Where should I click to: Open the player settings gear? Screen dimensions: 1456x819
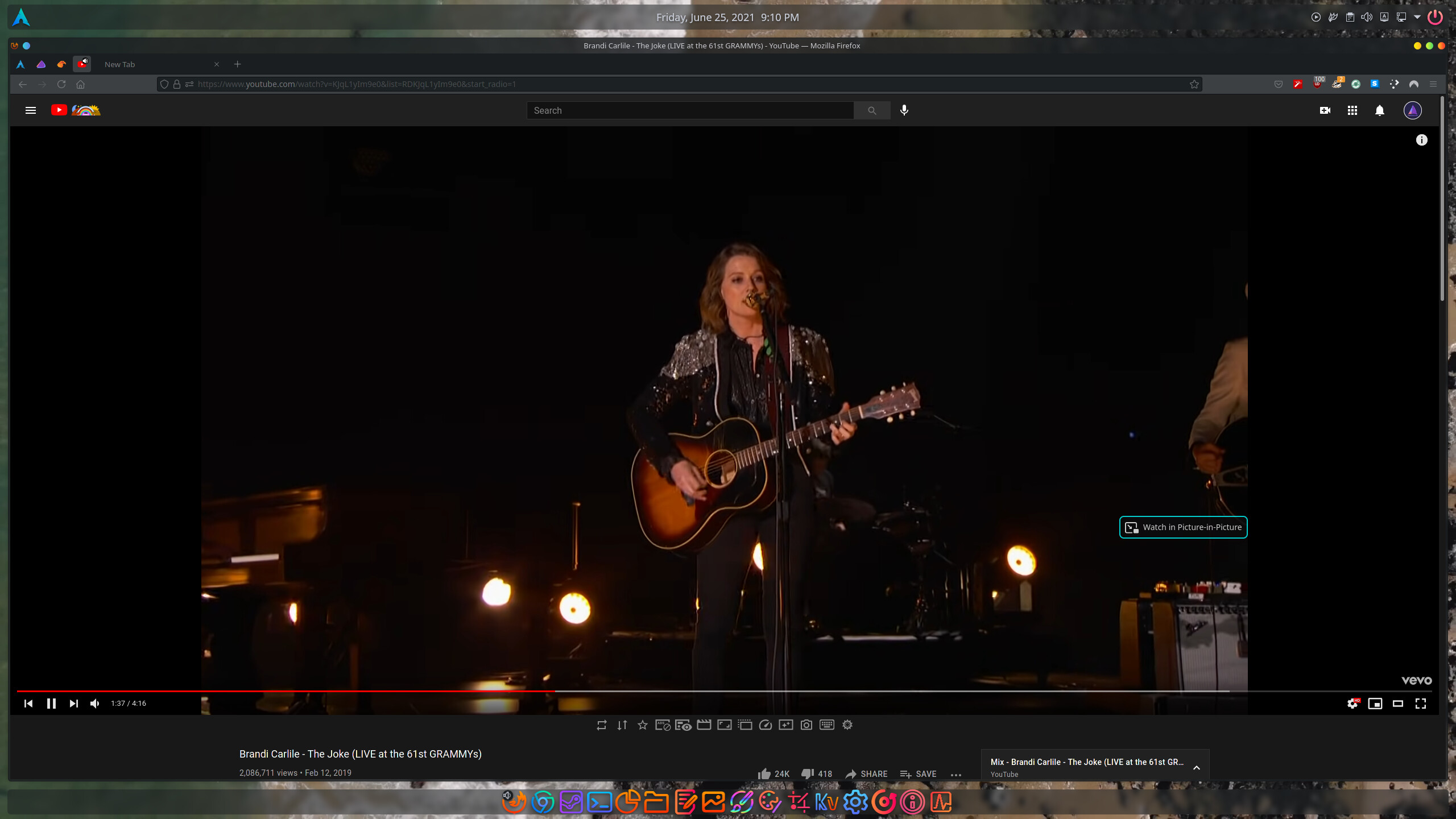[1353, 704]
